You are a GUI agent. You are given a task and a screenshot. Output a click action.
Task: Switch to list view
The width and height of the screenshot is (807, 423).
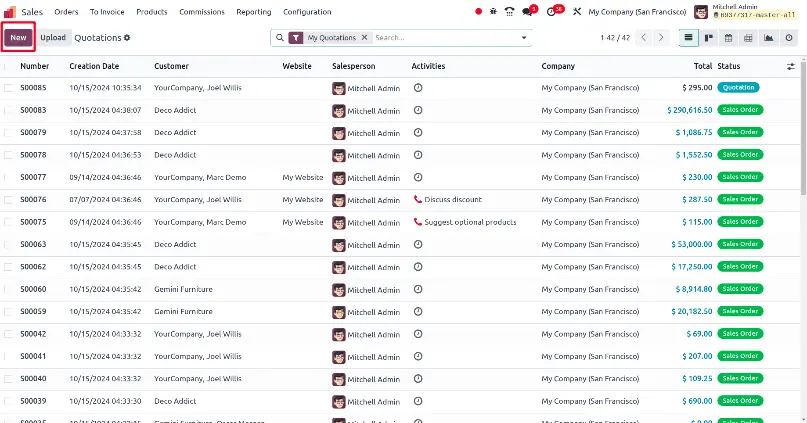pyautogui.click(x=688, y=38)
